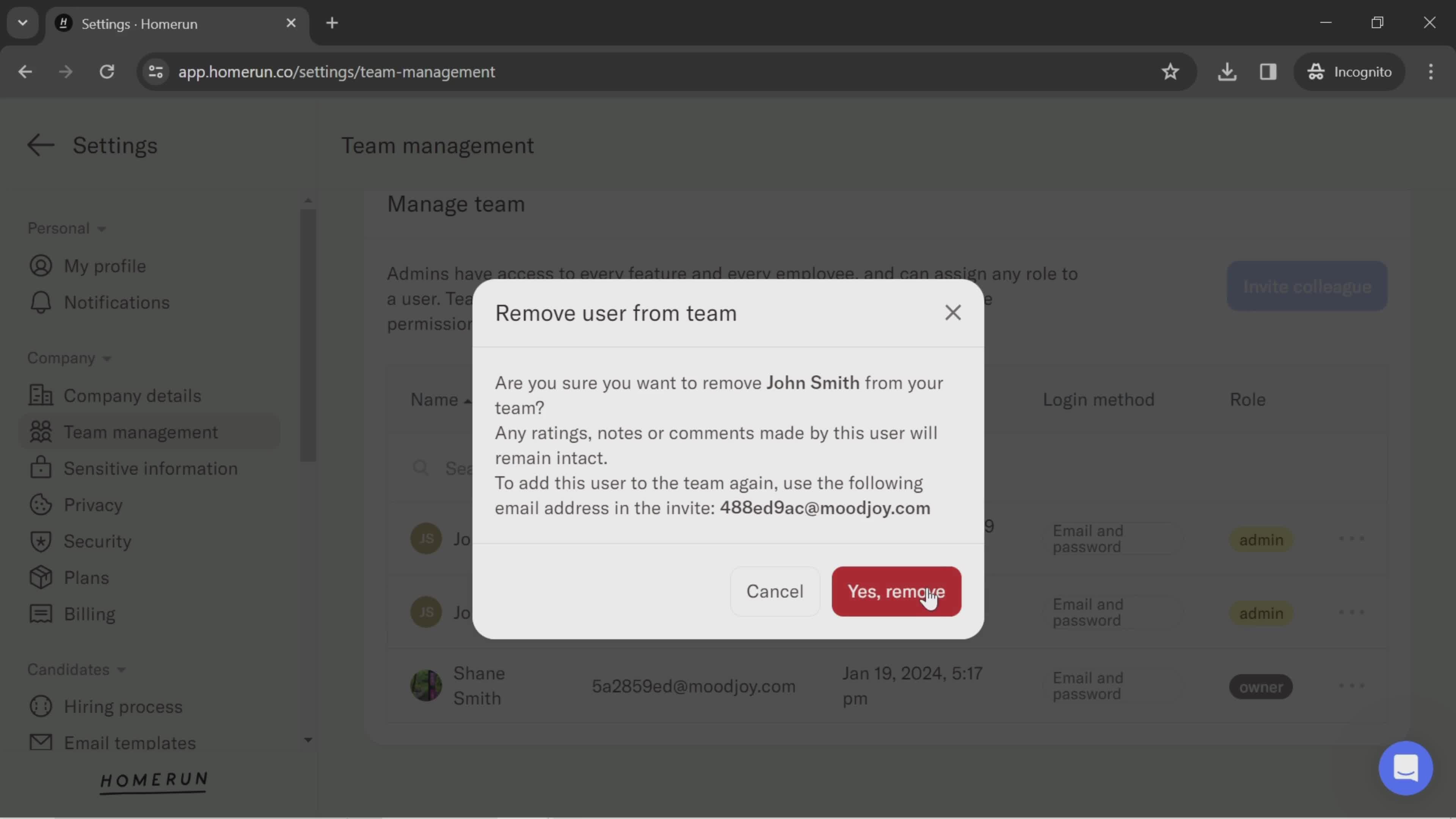
Task: Click the Notifications bell icon
Action: pyautogui.click(x=41, y=303)
